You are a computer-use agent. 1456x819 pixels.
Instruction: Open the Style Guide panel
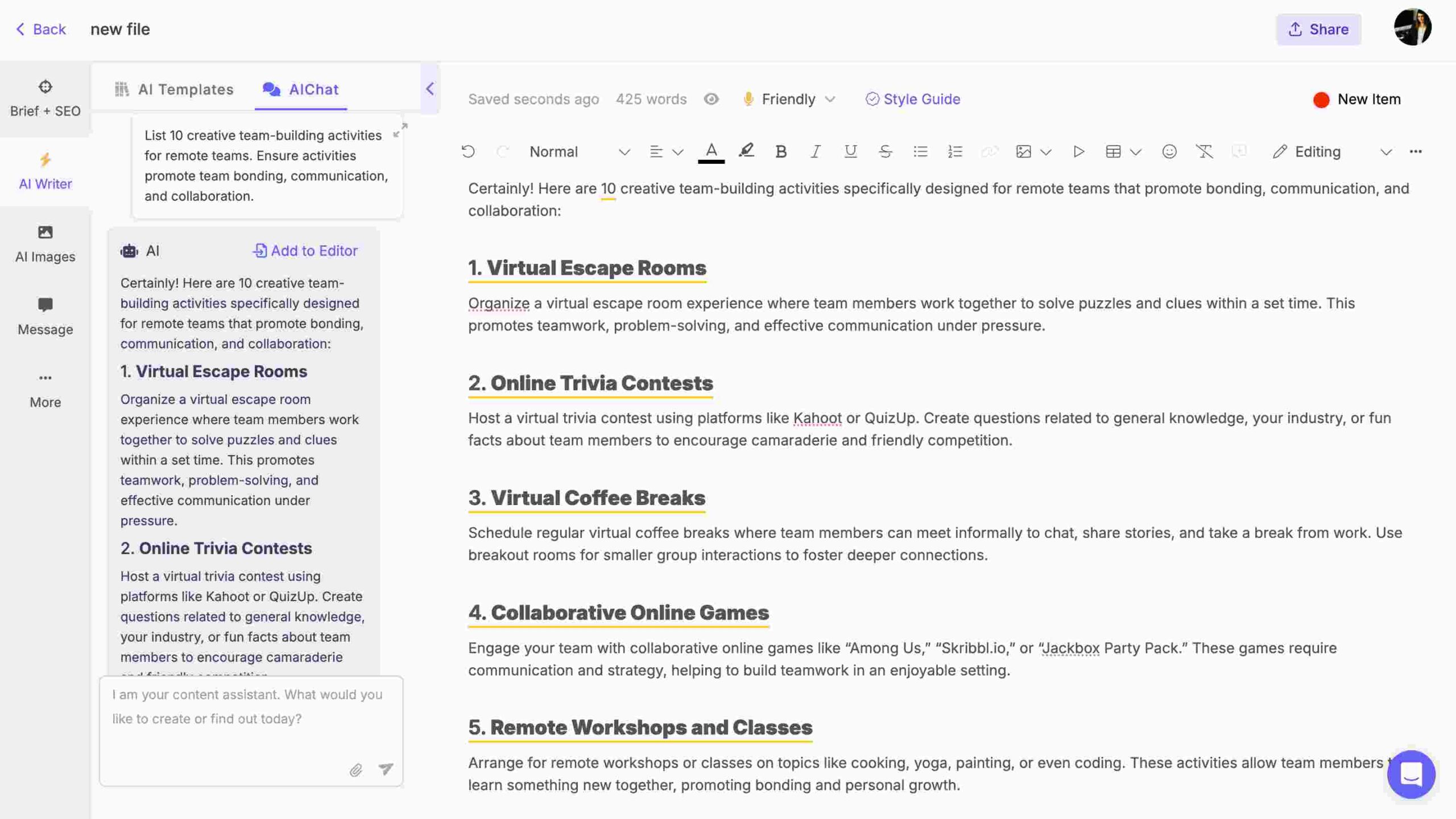click(912, 98)
